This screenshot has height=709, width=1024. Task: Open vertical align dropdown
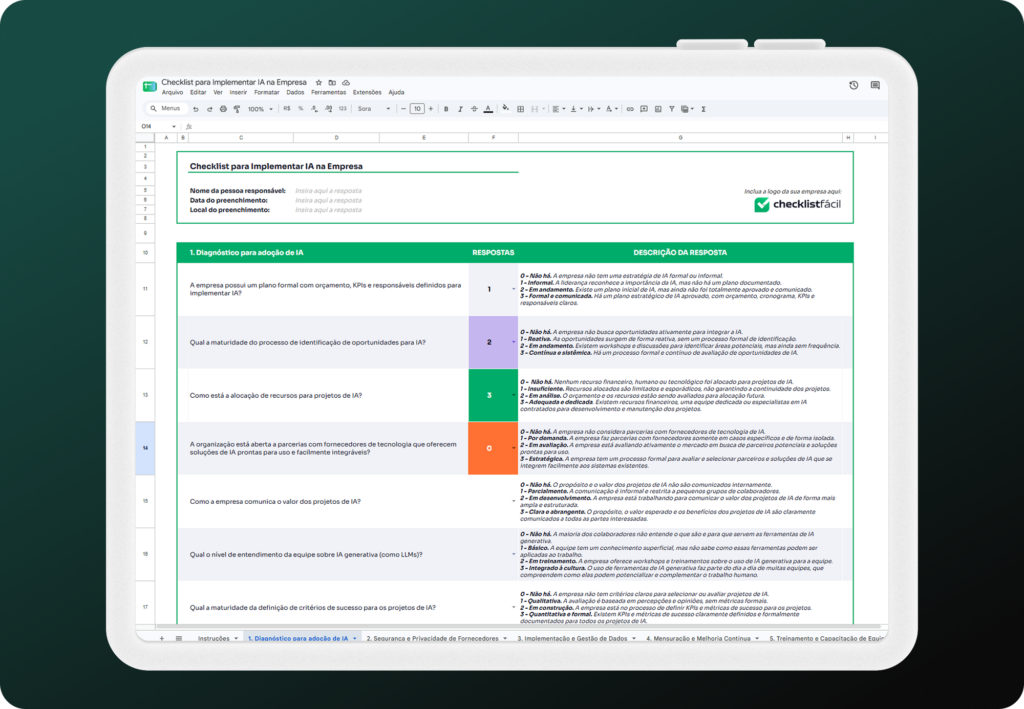(576, 109)
